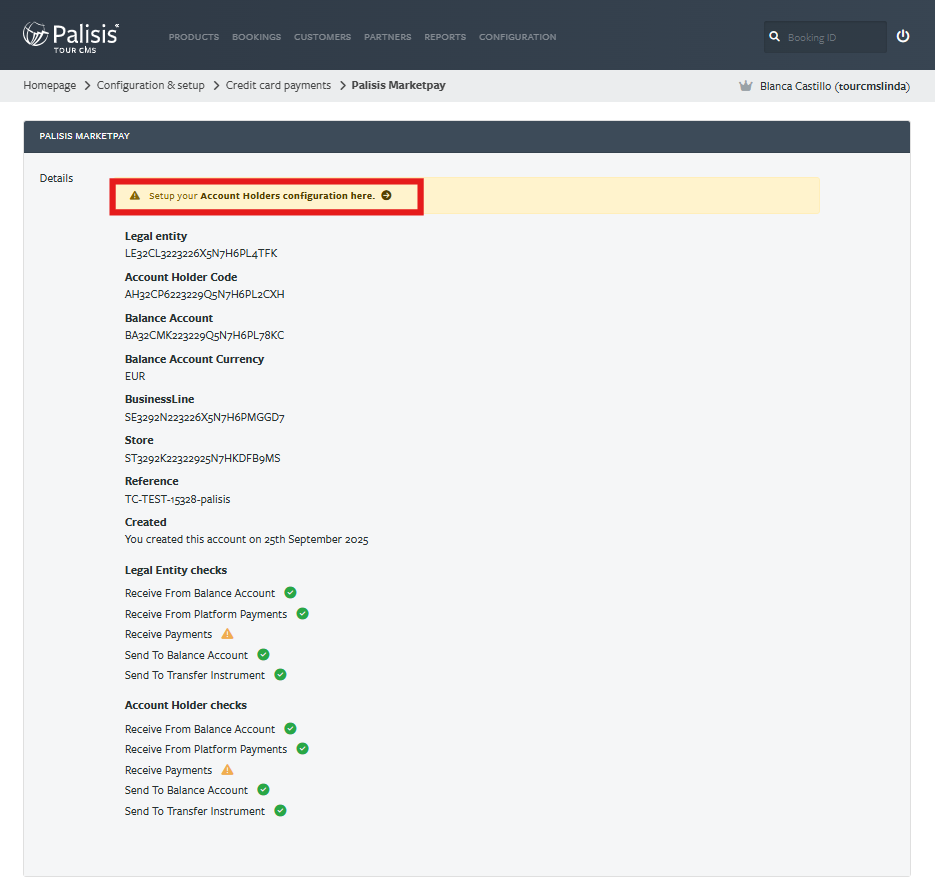935x888 pixels.
Task: Click green check for Account Holder Send To Transfer Instrument
Action: [x=280, y=811]
